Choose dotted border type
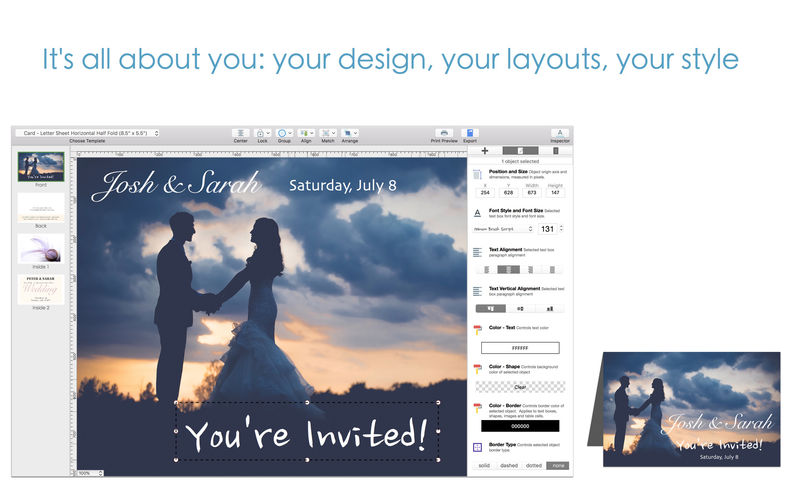Image resolution: width=800 pixels, height=500 pixels. 534,466
